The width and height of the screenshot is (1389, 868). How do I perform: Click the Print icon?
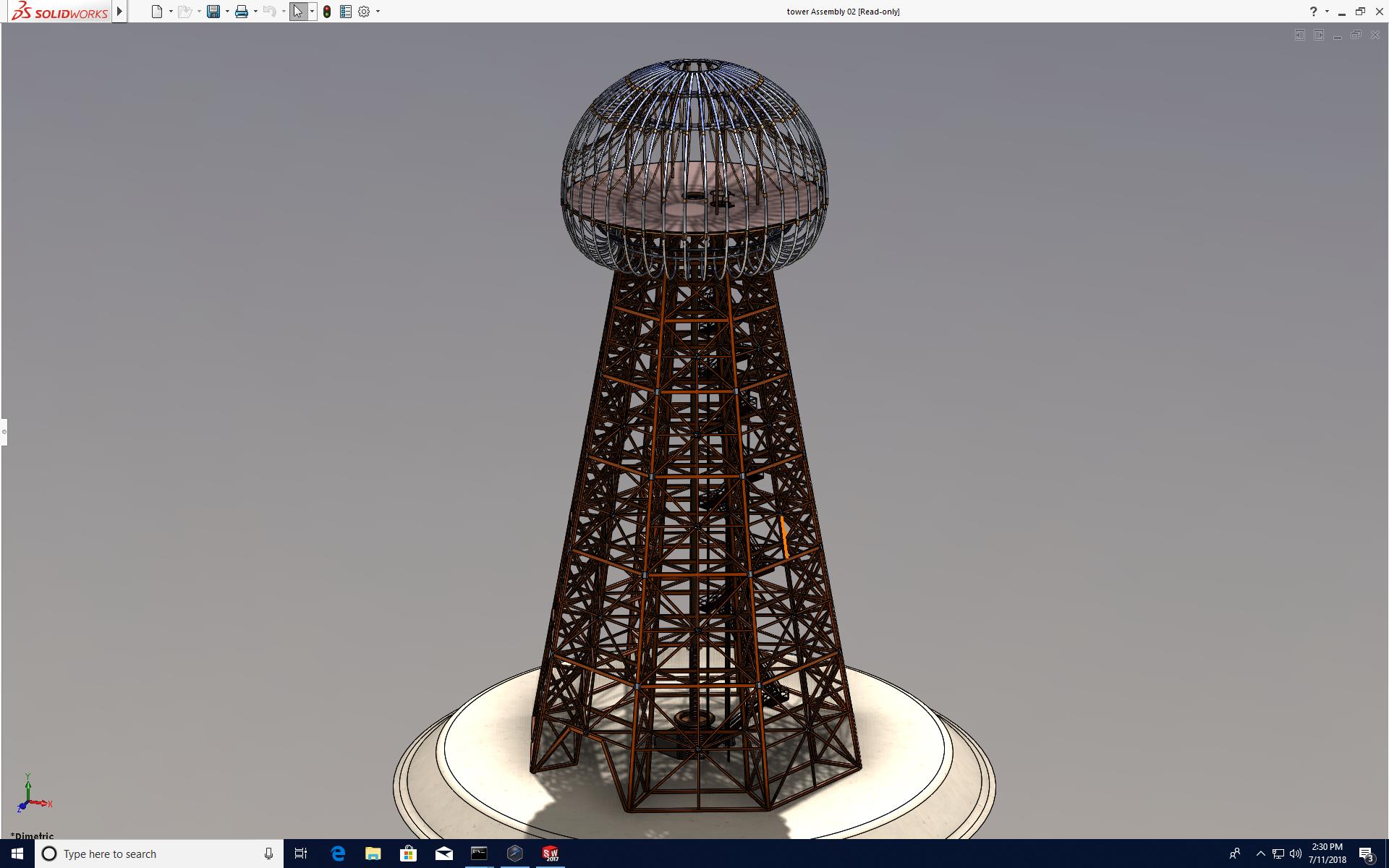click(x=242, y=12)
